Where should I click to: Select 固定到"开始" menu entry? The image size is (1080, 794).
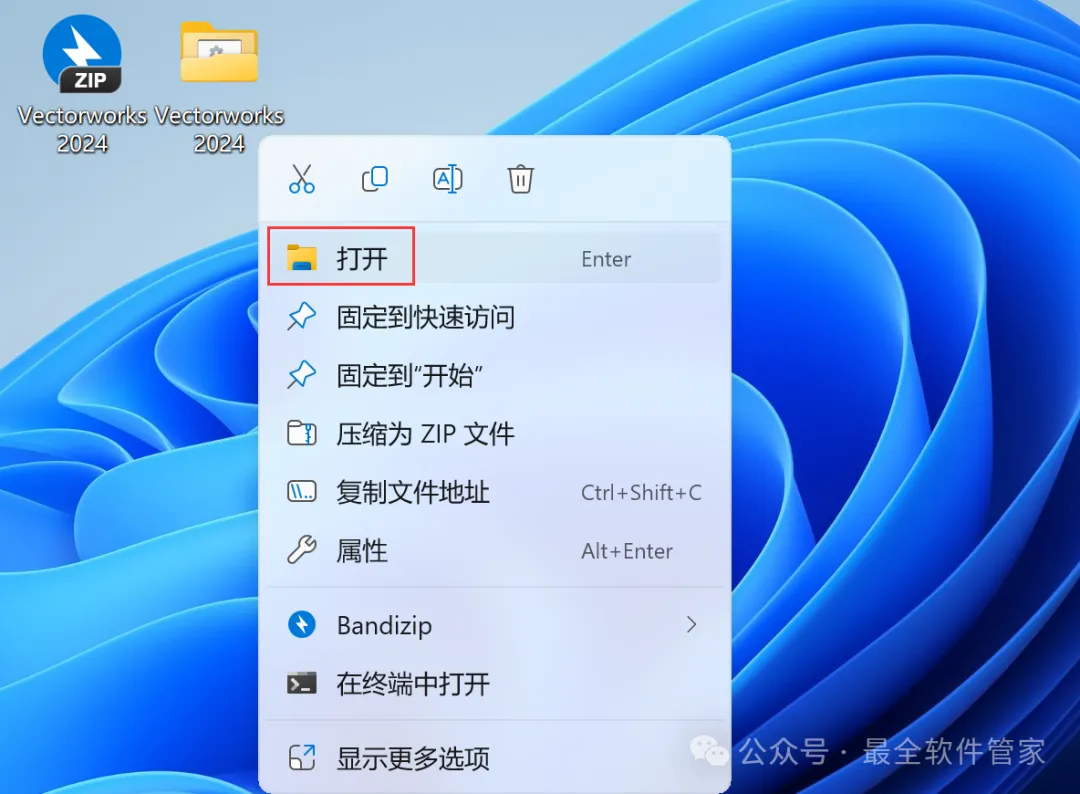pos(494,376)
